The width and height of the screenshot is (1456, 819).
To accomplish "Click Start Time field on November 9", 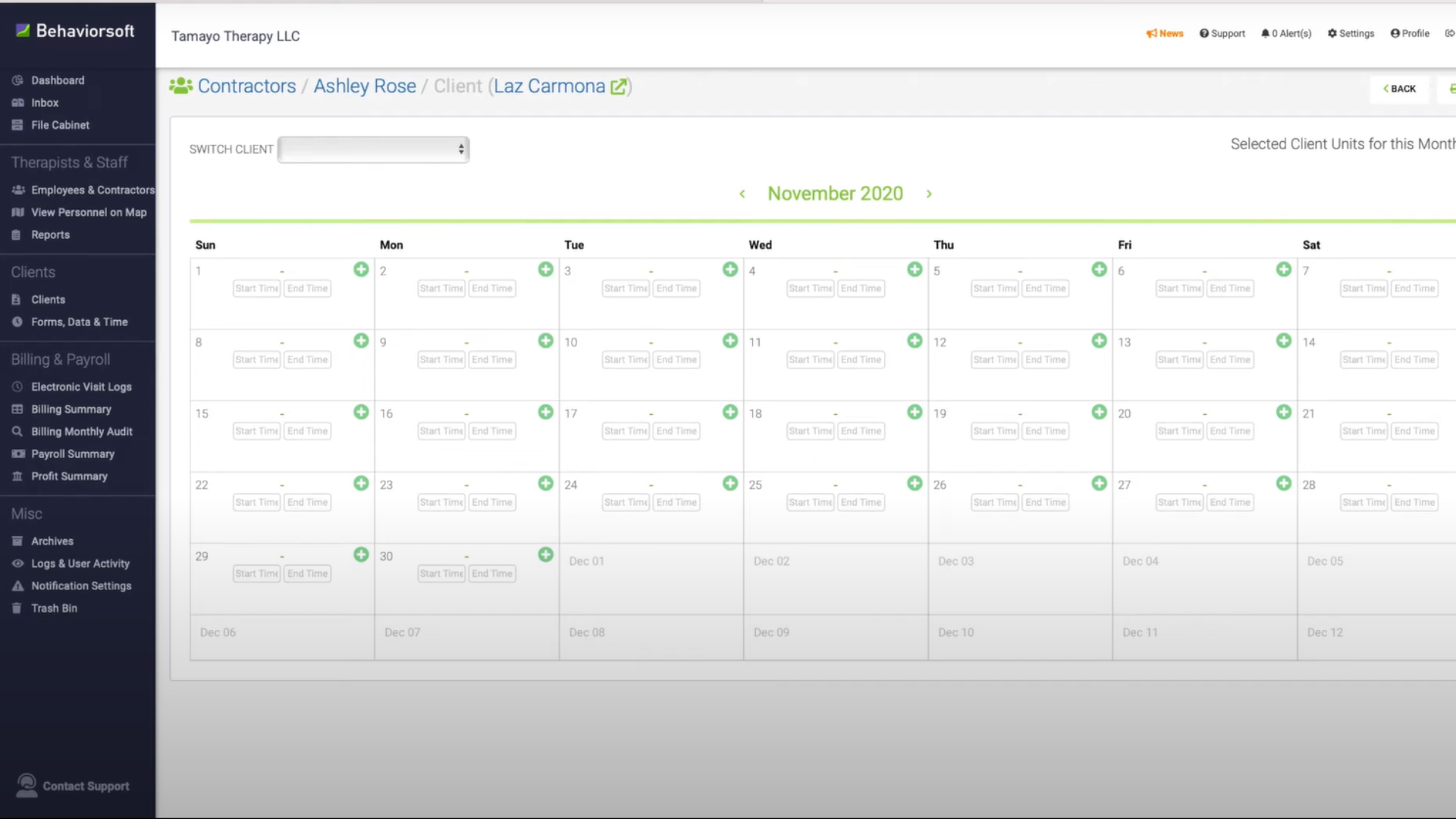I will coord(441,359).
